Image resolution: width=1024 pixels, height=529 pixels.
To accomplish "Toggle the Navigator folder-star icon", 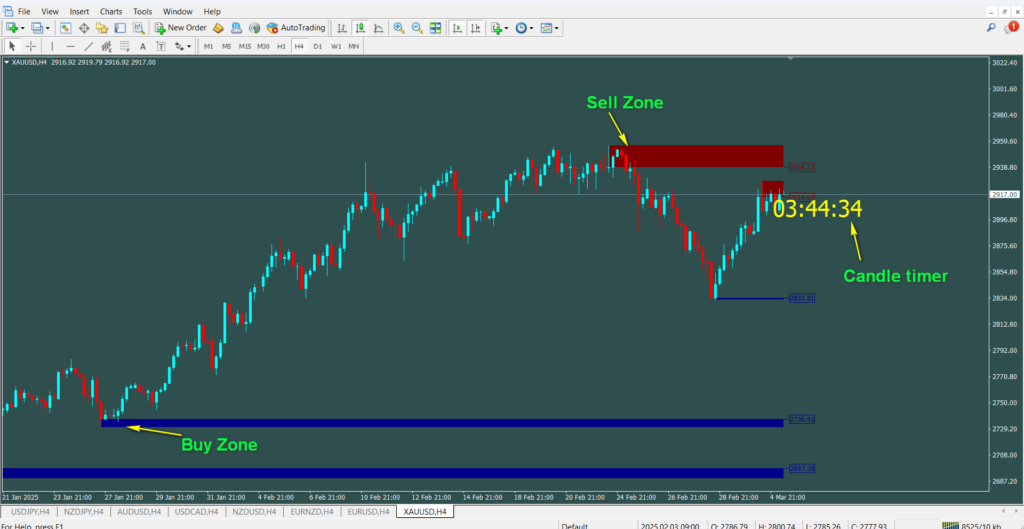I will point(102,28).
